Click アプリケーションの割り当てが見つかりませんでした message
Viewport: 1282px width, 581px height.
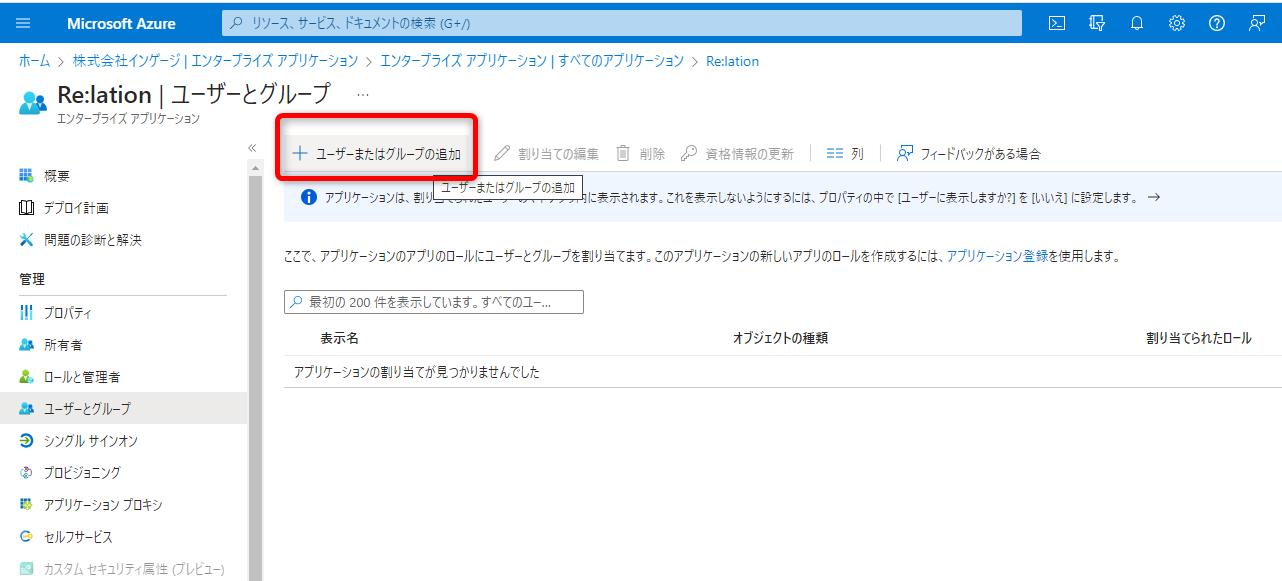[x=416, y=372]
